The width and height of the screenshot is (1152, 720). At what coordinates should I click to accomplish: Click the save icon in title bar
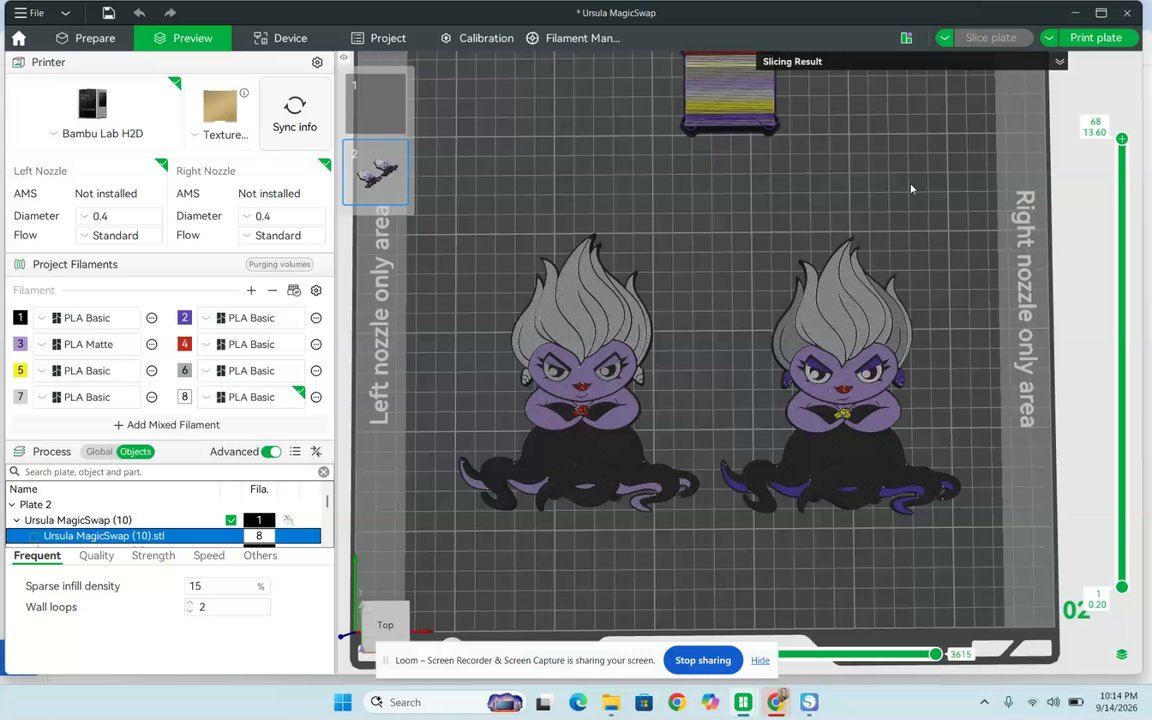pos(108,12)
